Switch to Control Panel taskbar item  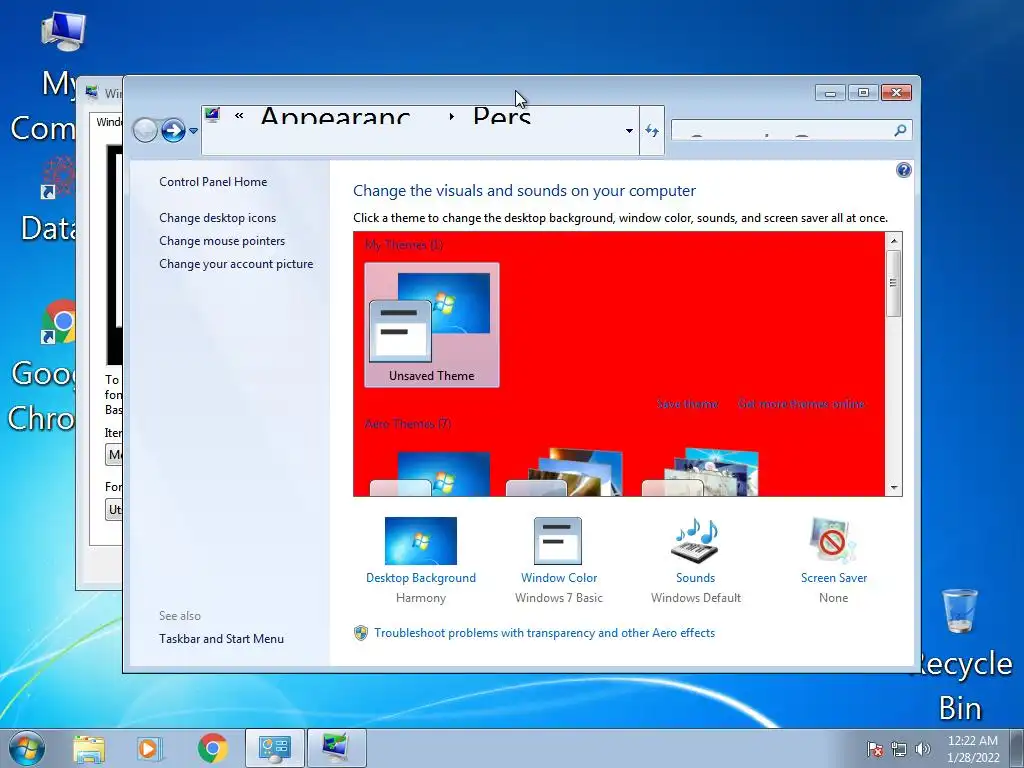(x=274, y=748)
